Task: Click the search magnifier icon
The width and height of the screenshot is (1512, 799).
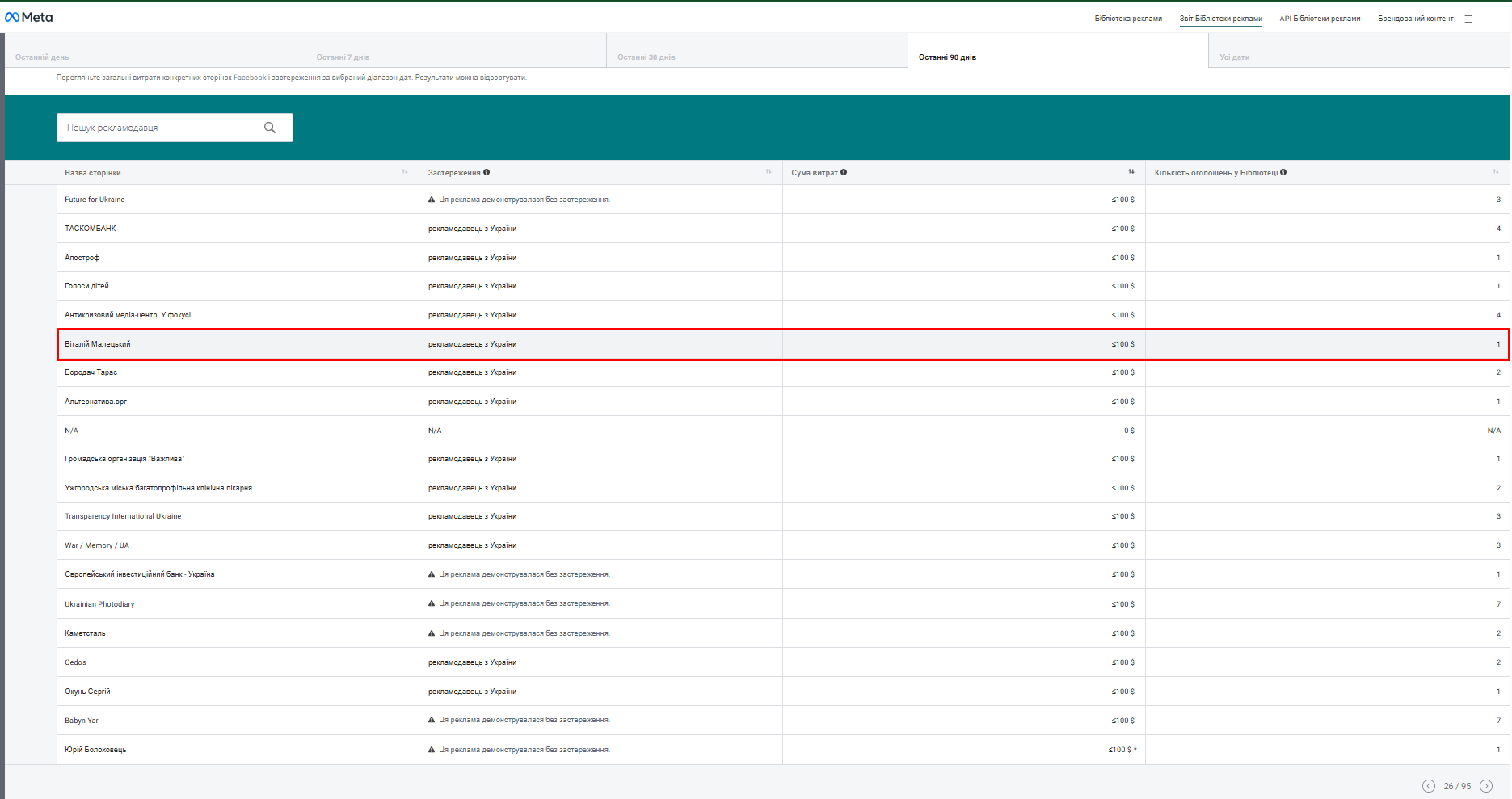Action: (x=270, y=128)
